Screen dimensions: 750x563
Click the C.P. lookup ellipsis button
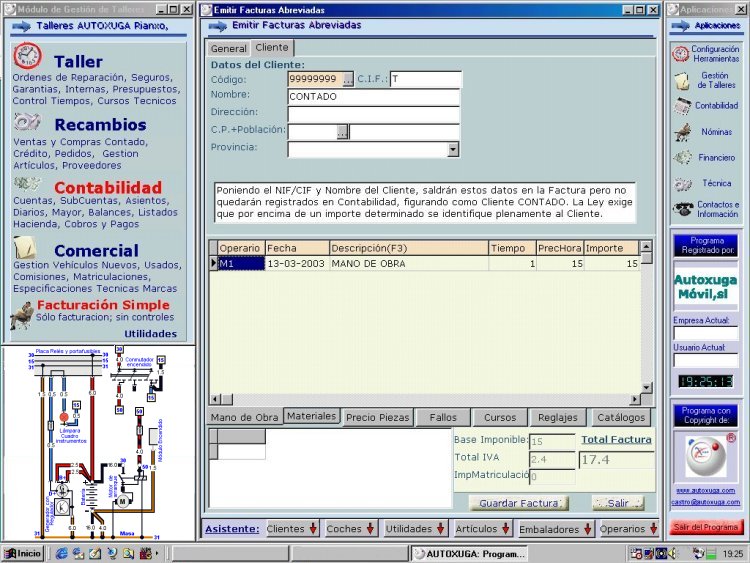pos(342,132)
